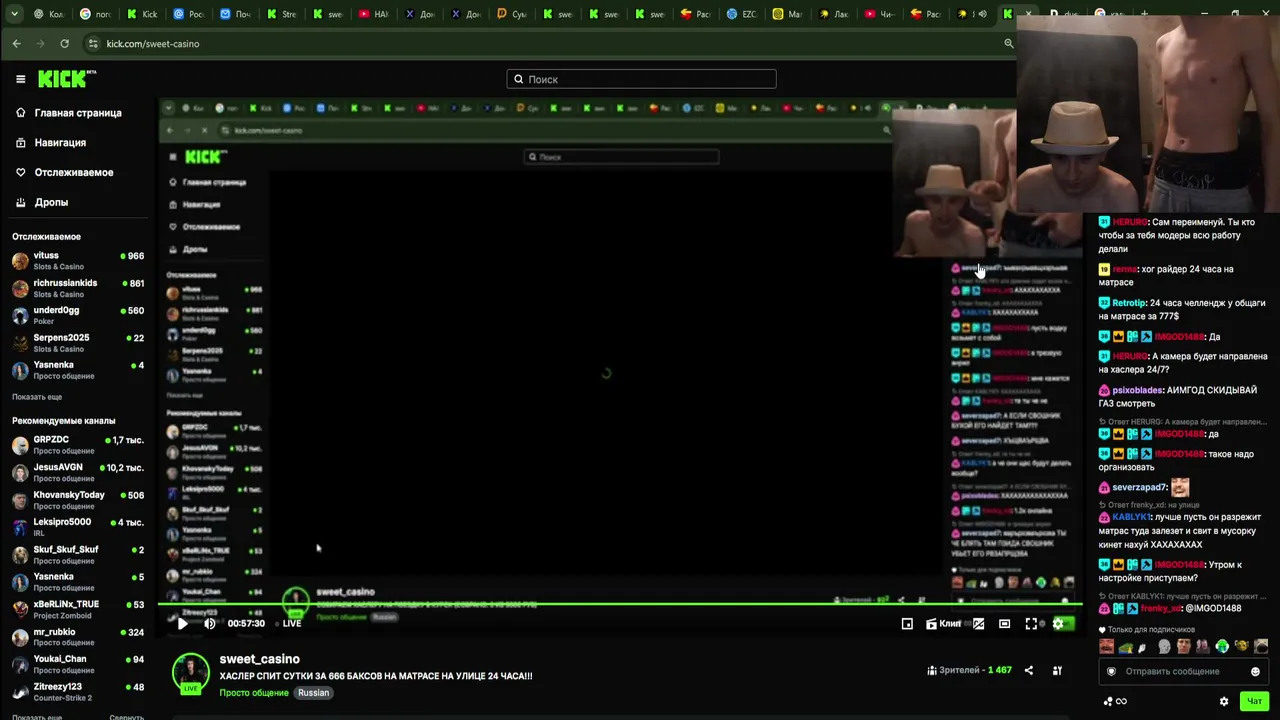Toggle picture-in-picture in the player
The image size is (1280, 720).
point(907,623)
